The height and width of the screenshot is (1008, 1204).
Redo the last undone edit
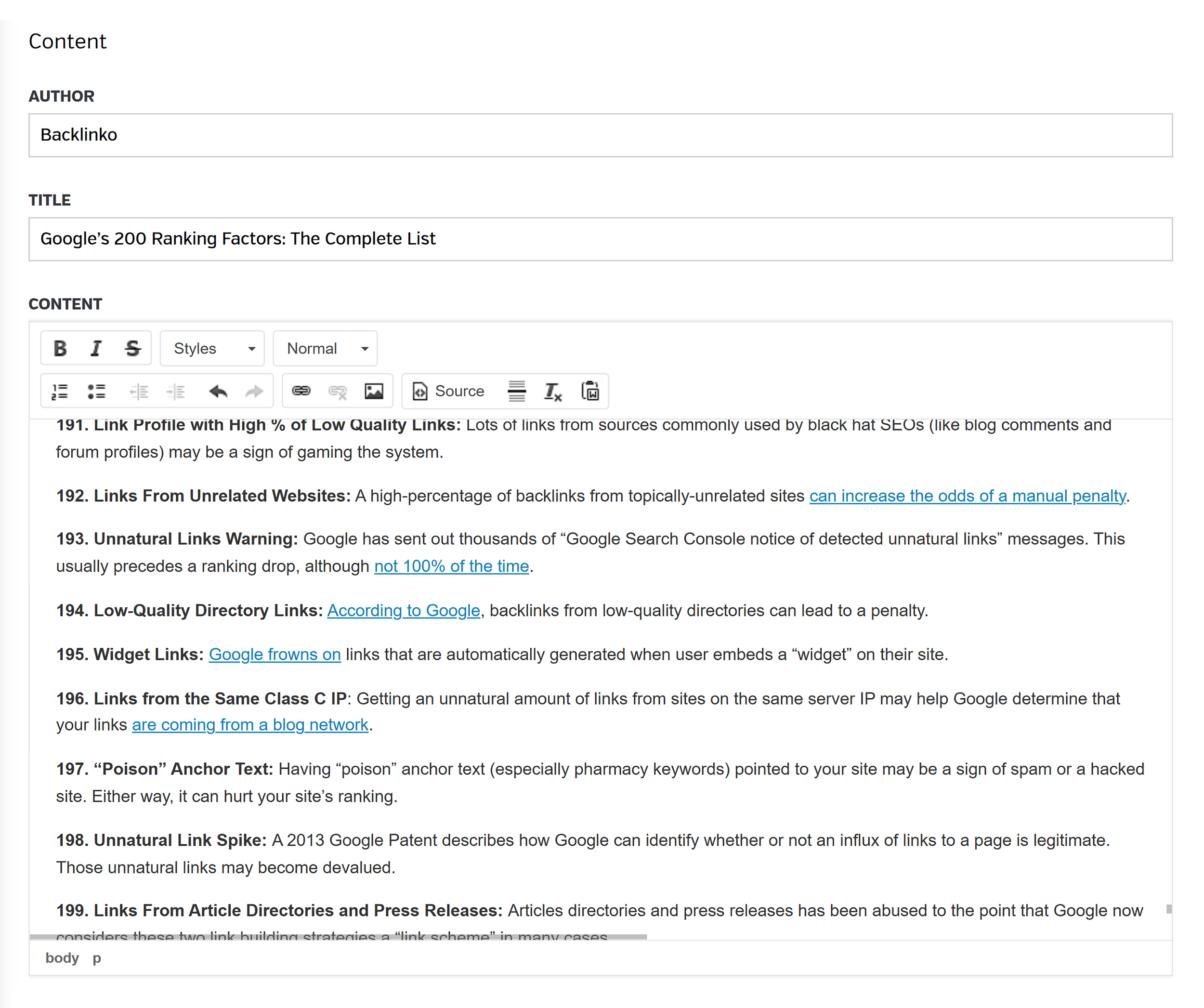[x=254, y=391]
